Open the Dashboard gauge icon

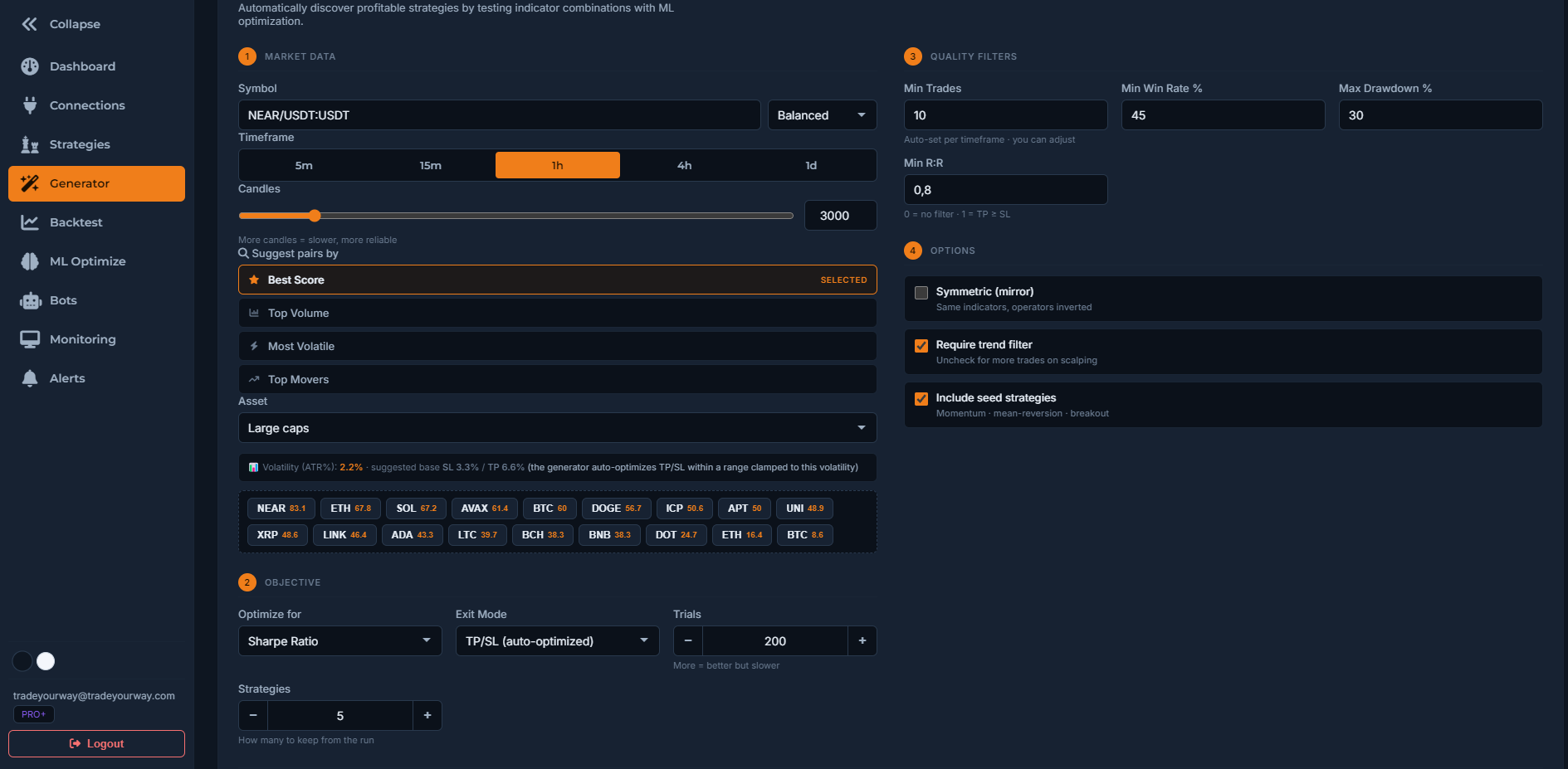click(30, 66)
